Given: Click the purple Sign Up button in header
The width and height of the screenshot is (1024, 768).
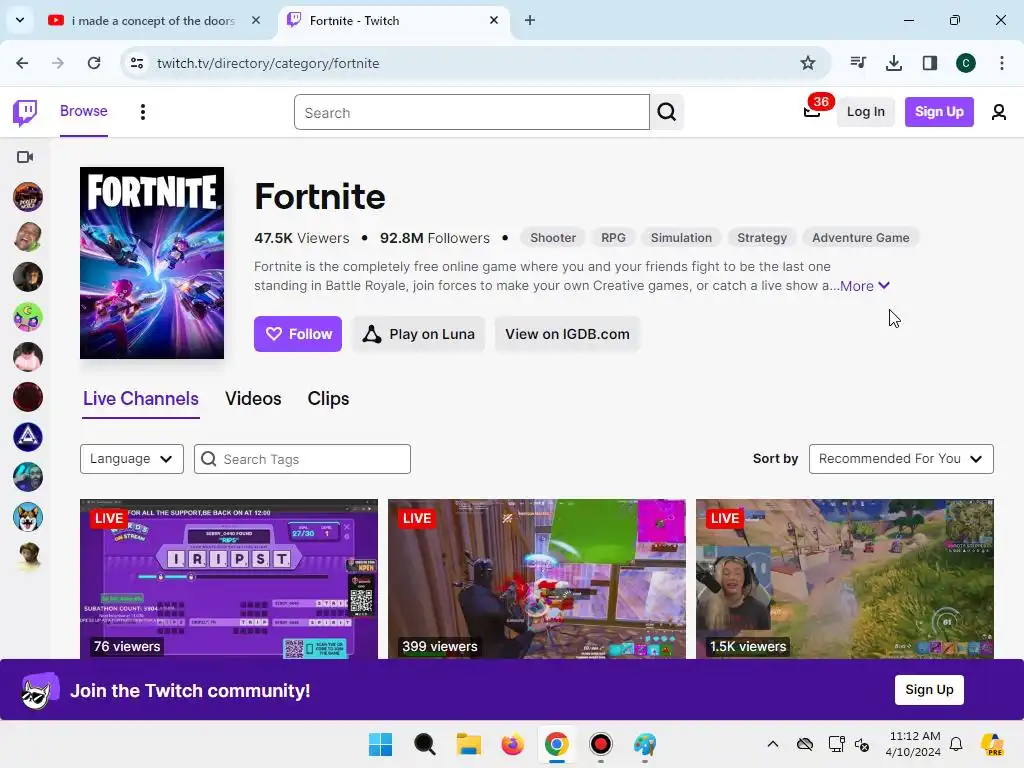Looking at the screenshot, I should coord(939,112).
